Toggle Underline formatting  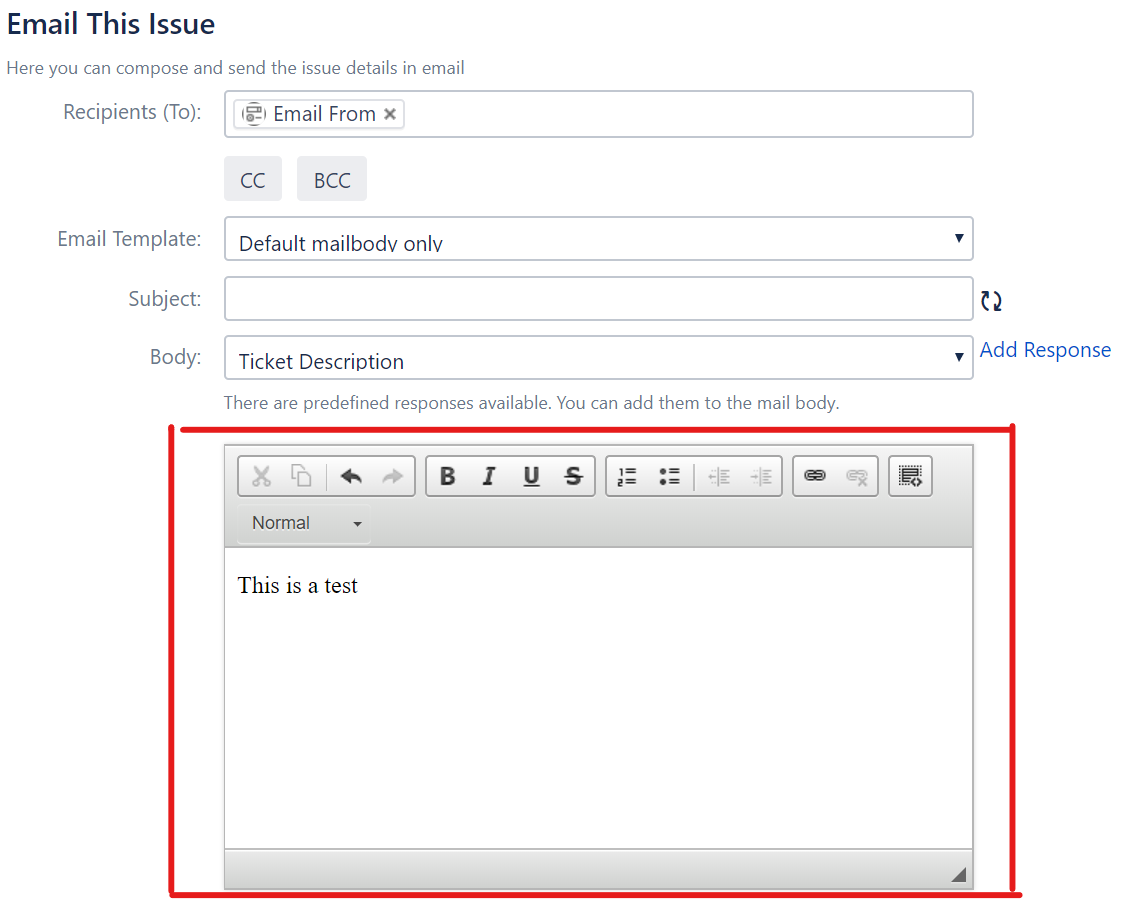coord(532,476)
